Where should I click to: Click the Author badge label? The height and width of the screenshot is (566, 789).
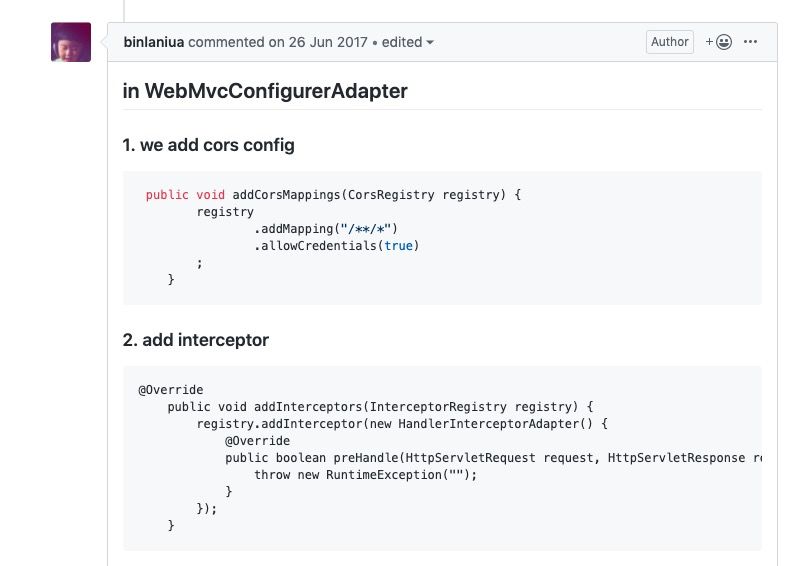[669, 42]
